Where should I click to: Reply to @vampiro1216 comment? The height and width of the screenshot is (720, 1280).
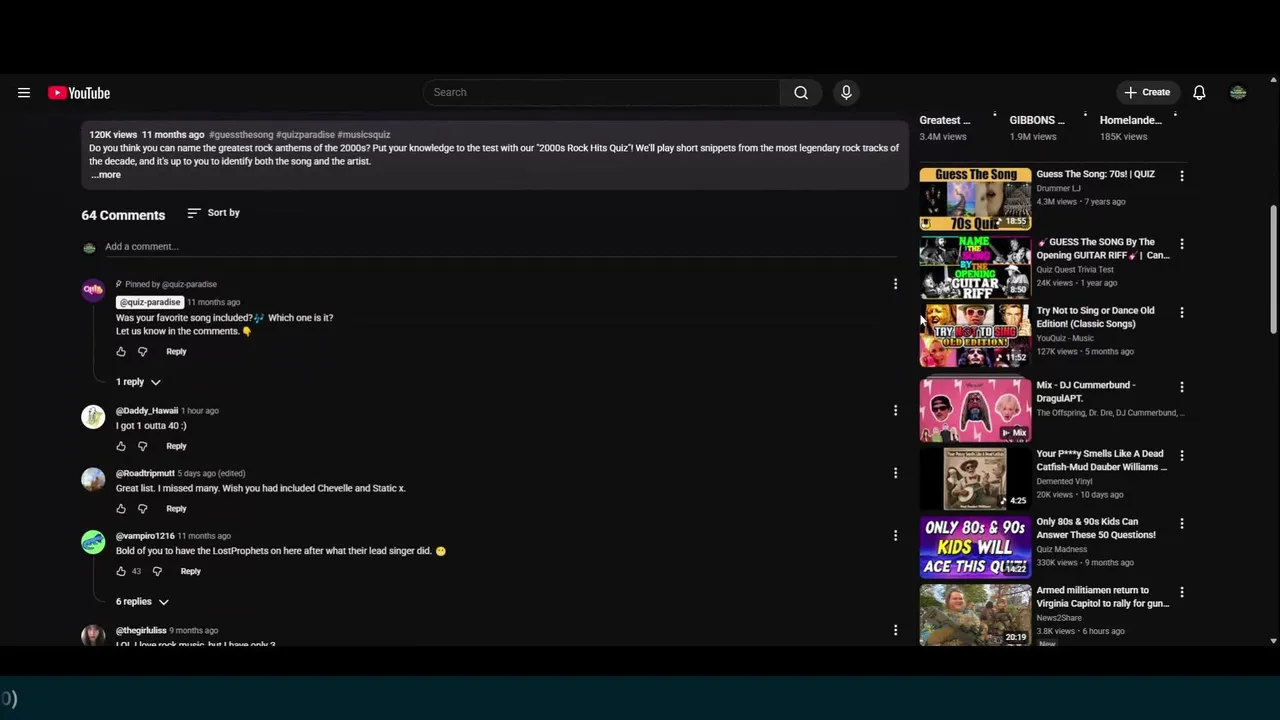pyautogui.click(x=190, y=572)
